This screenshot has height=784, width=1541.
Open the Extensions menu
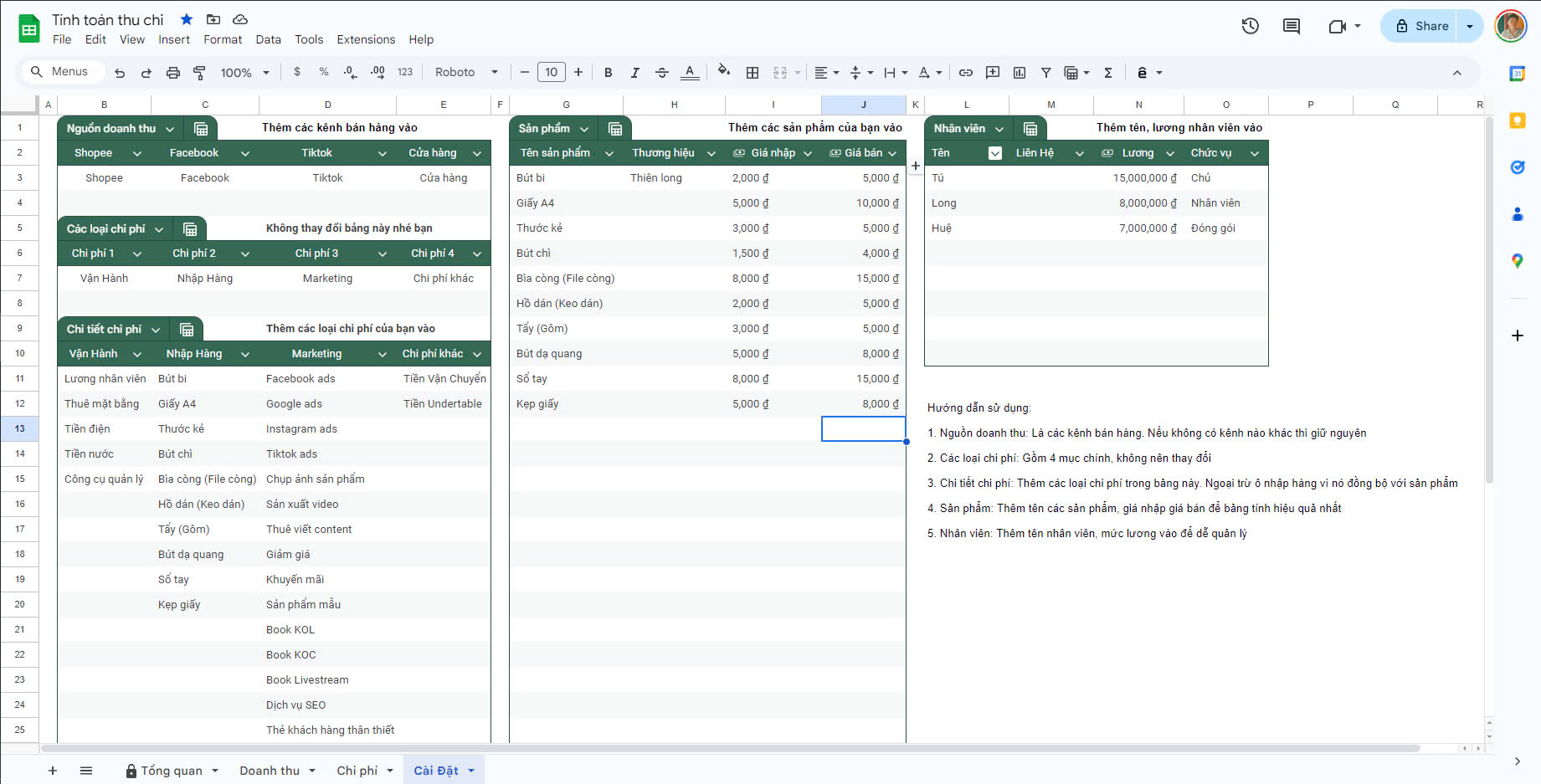click(366, 39)
